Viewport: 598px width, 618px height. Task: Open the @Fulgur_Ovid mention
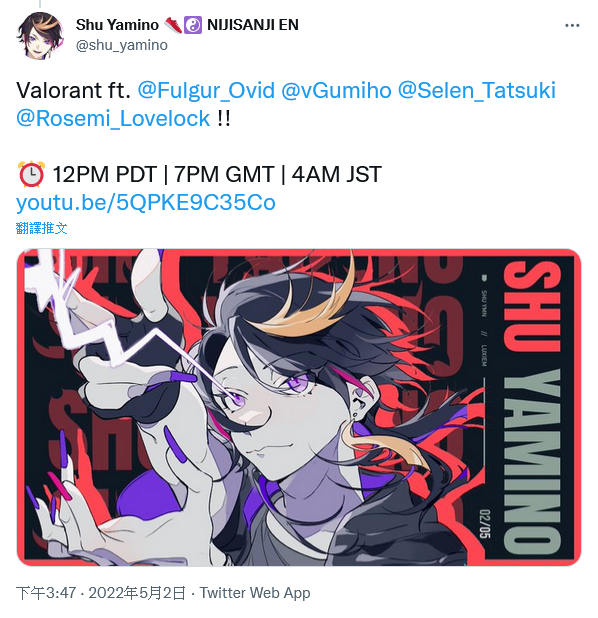[x=206, y=90]
